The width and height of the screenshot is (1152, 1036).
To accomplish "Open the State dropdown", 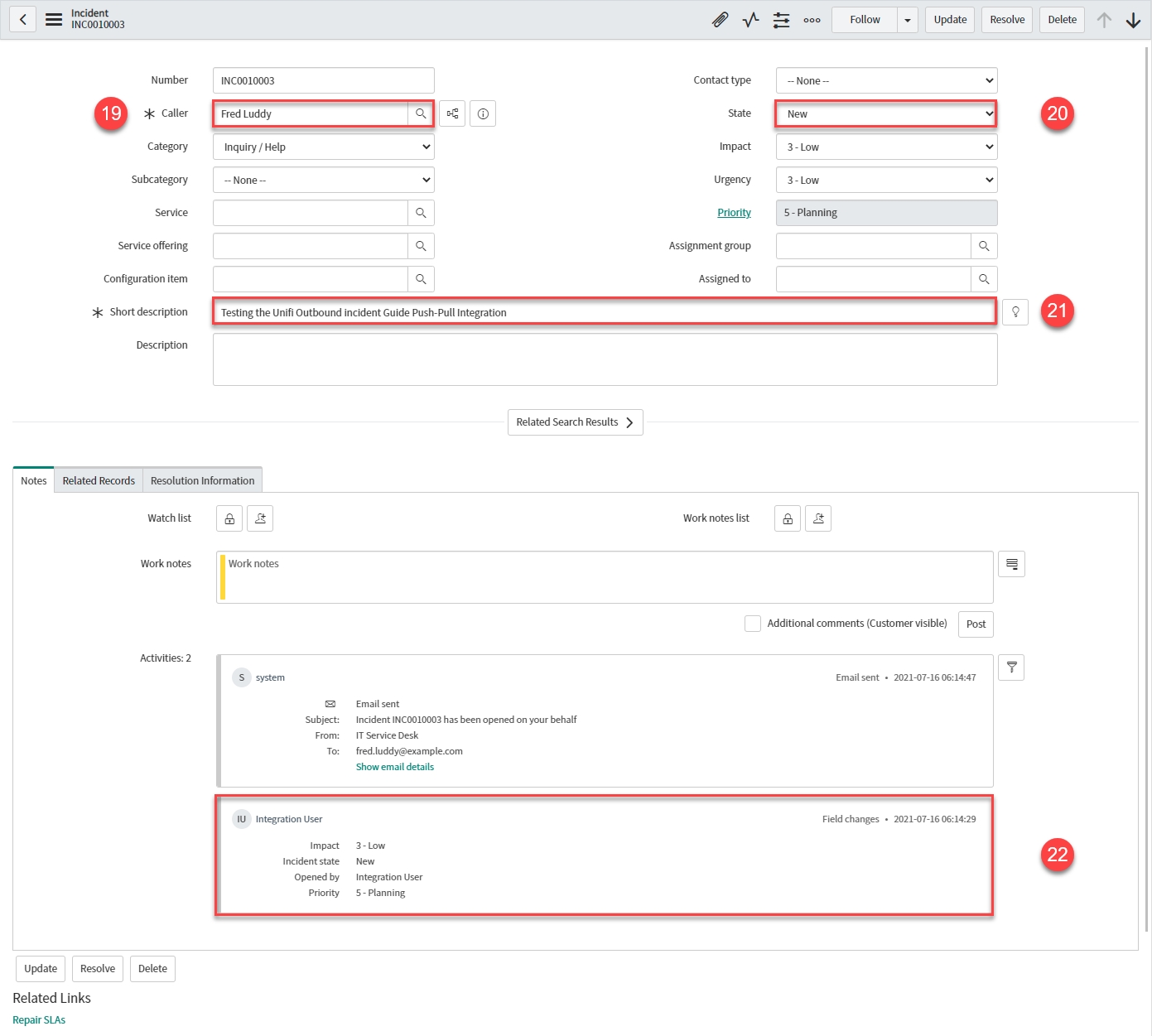I will point(885,113).
